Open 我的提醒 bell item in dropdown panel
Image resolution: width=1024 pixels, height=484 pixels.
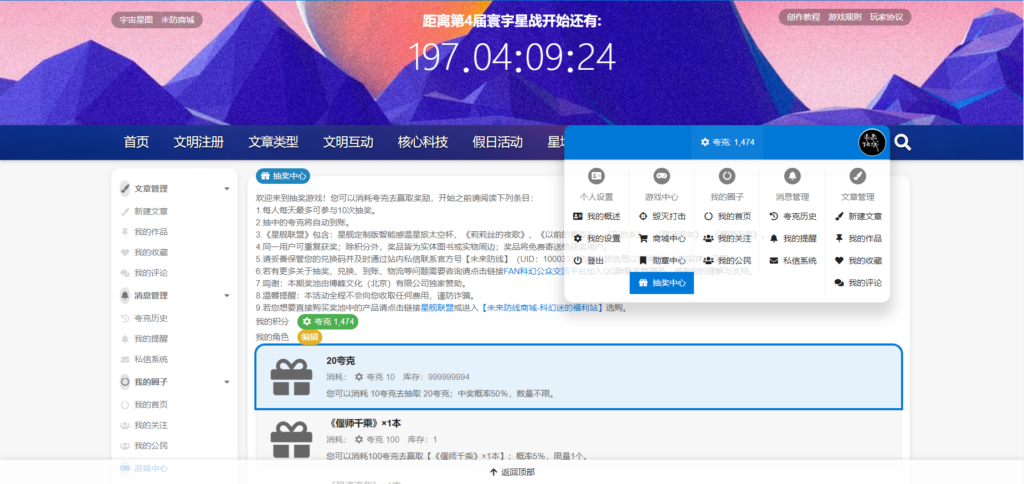[x=792, y=238]
